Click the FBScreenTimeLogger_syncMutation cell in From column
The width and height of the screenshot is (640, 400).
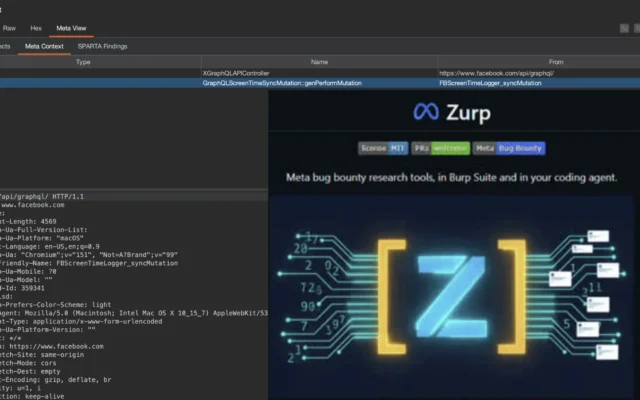pyautogui.click(x=490, y=83)
